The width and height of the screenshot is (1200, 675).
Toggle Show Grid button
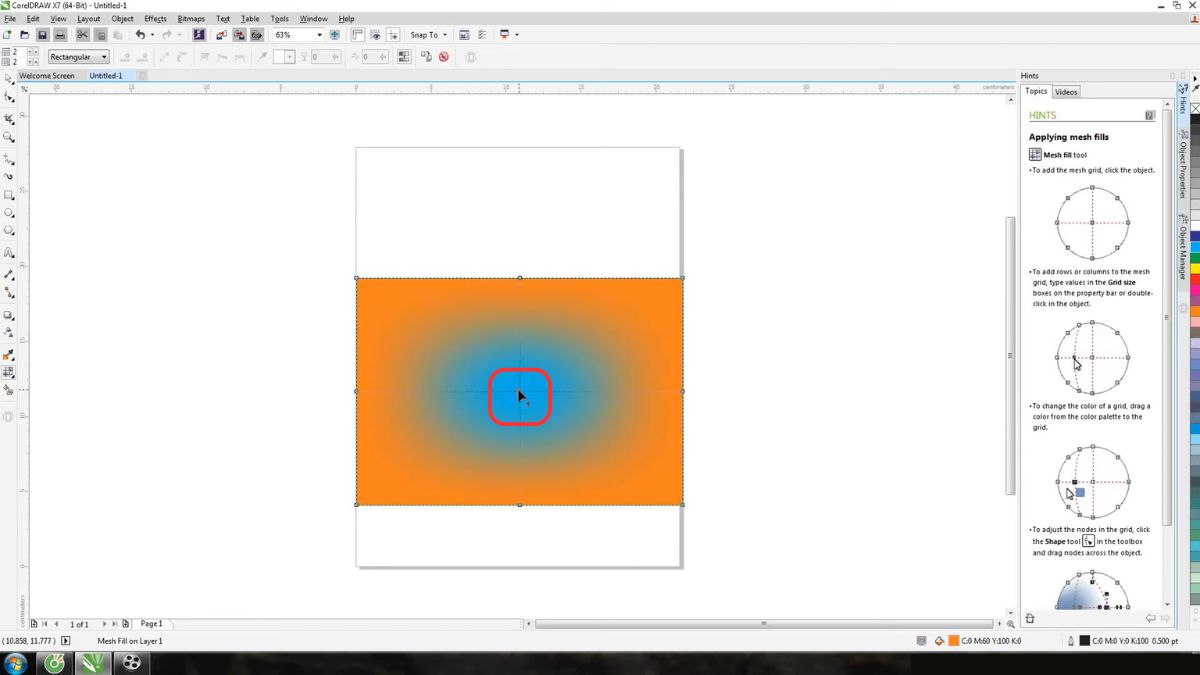tap(376, 35)
